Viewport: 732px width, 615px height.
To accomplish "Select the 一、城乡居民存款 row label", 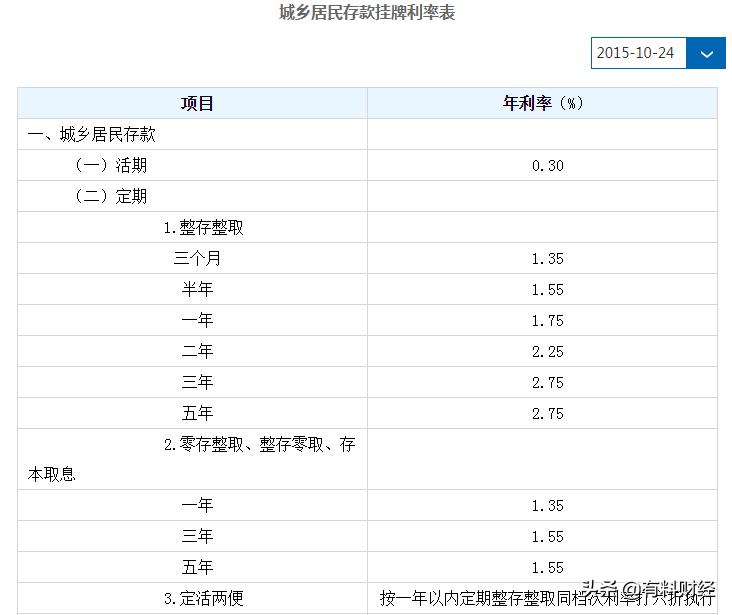I will pyautogui.click(x=92, y=134).
